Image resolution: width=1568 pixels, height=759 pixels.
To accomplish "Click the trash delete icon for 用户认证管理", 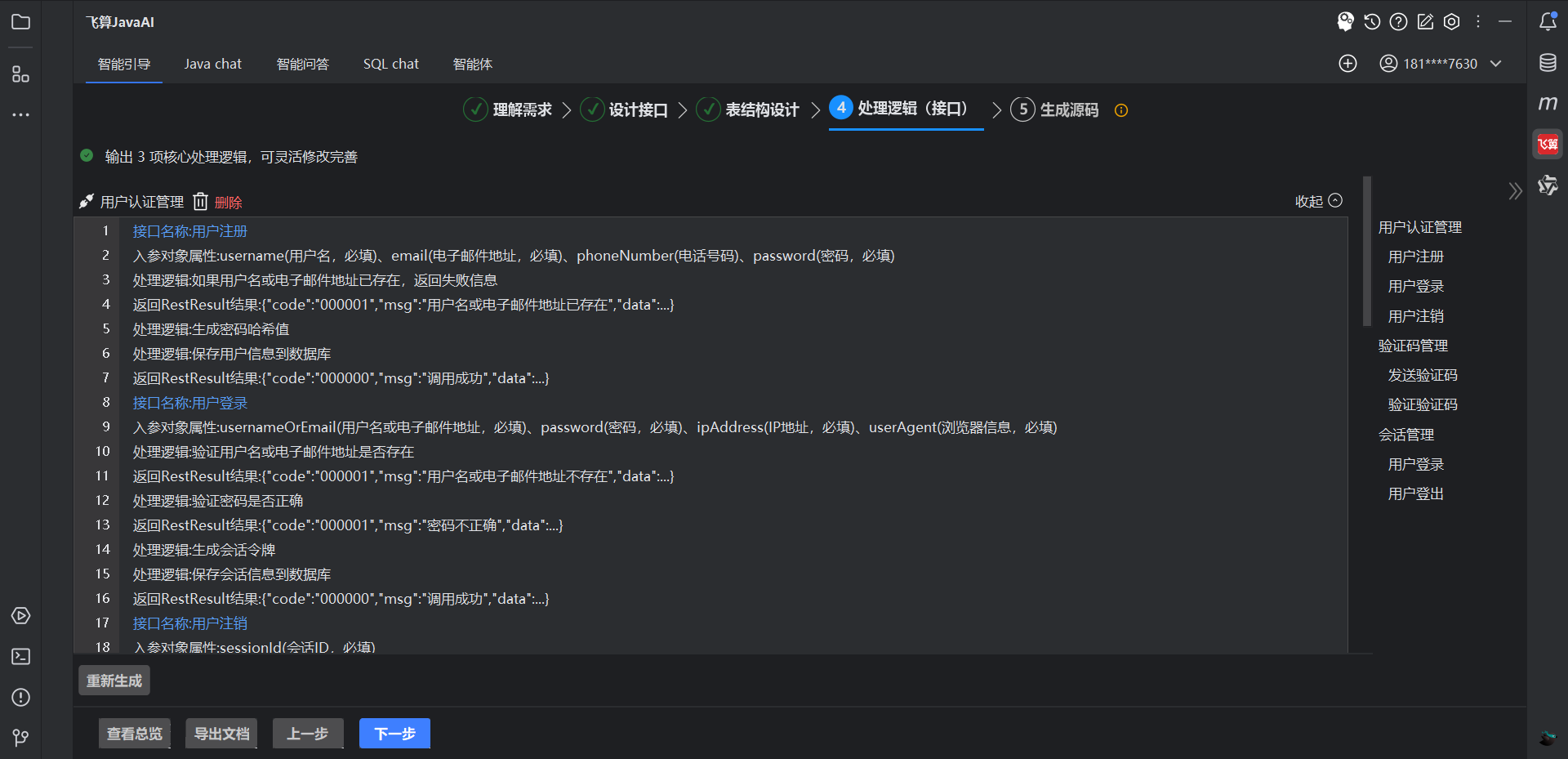I will pyautogui.click(x=201, y=202).
